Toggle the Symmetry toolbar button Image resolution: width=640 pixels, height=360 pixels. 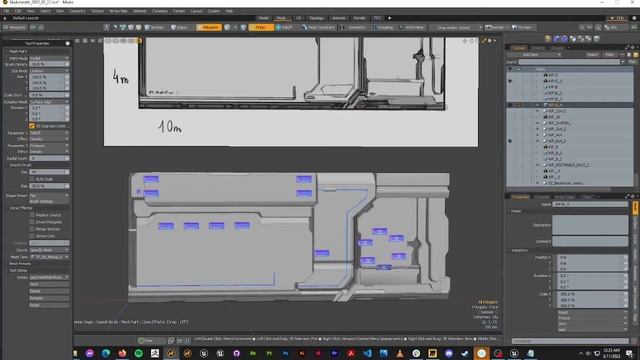click(353, 27)
